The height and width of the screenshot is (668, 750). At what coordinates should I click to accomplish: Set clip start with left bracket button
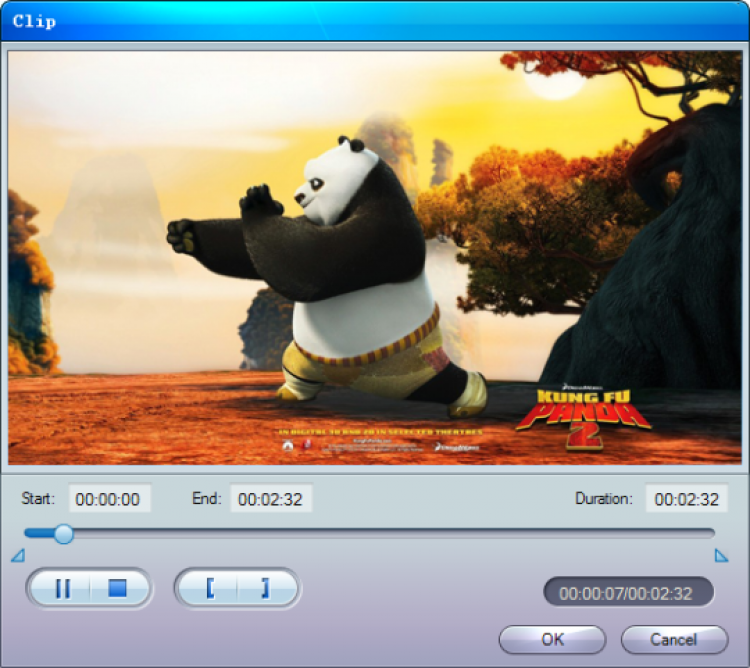210,588
